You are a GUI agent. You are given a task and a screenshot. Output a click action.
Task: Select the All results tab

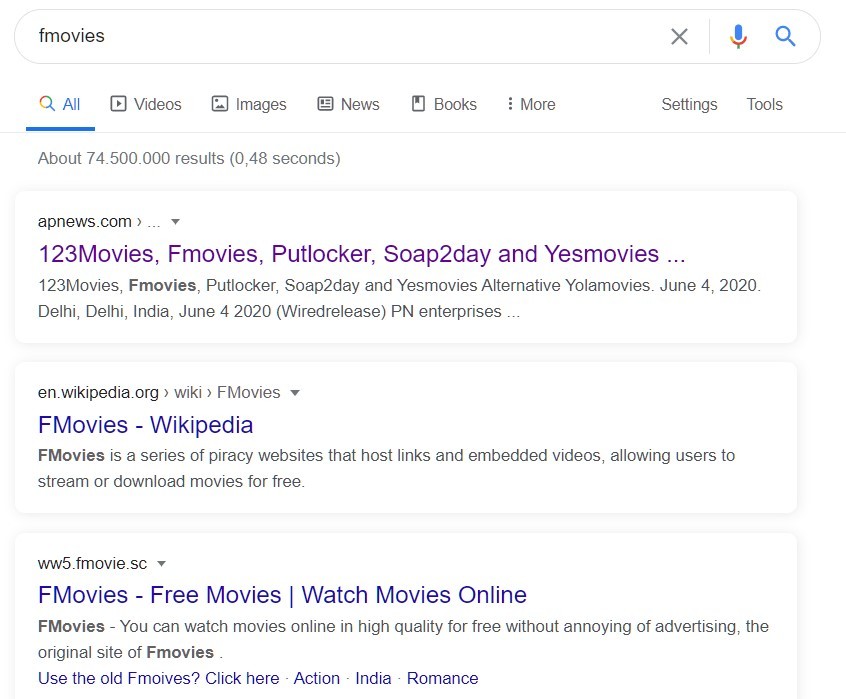[60, 104]
